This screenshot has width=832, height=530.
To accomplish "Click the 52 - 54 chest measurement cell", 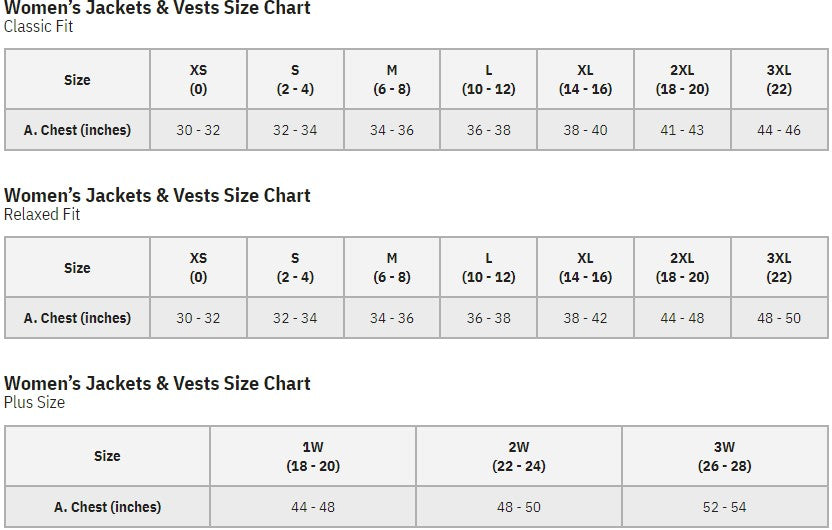I will click(x=724, y=507).
